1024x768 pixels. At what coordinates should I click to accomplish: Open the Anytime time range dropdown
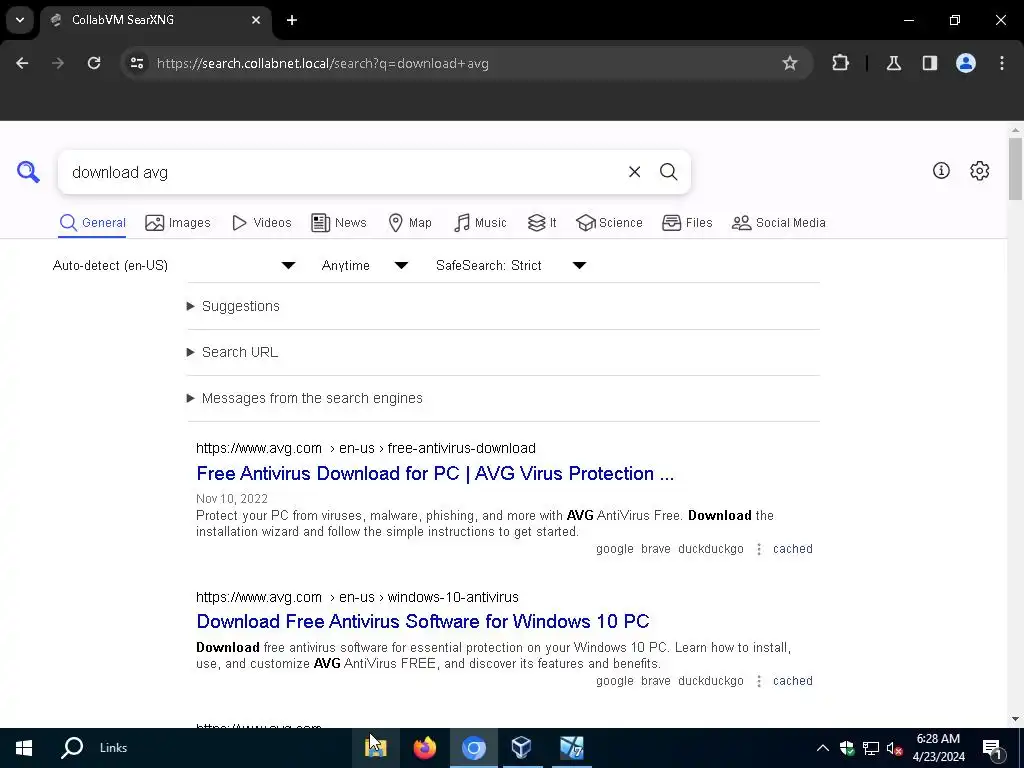364,265
